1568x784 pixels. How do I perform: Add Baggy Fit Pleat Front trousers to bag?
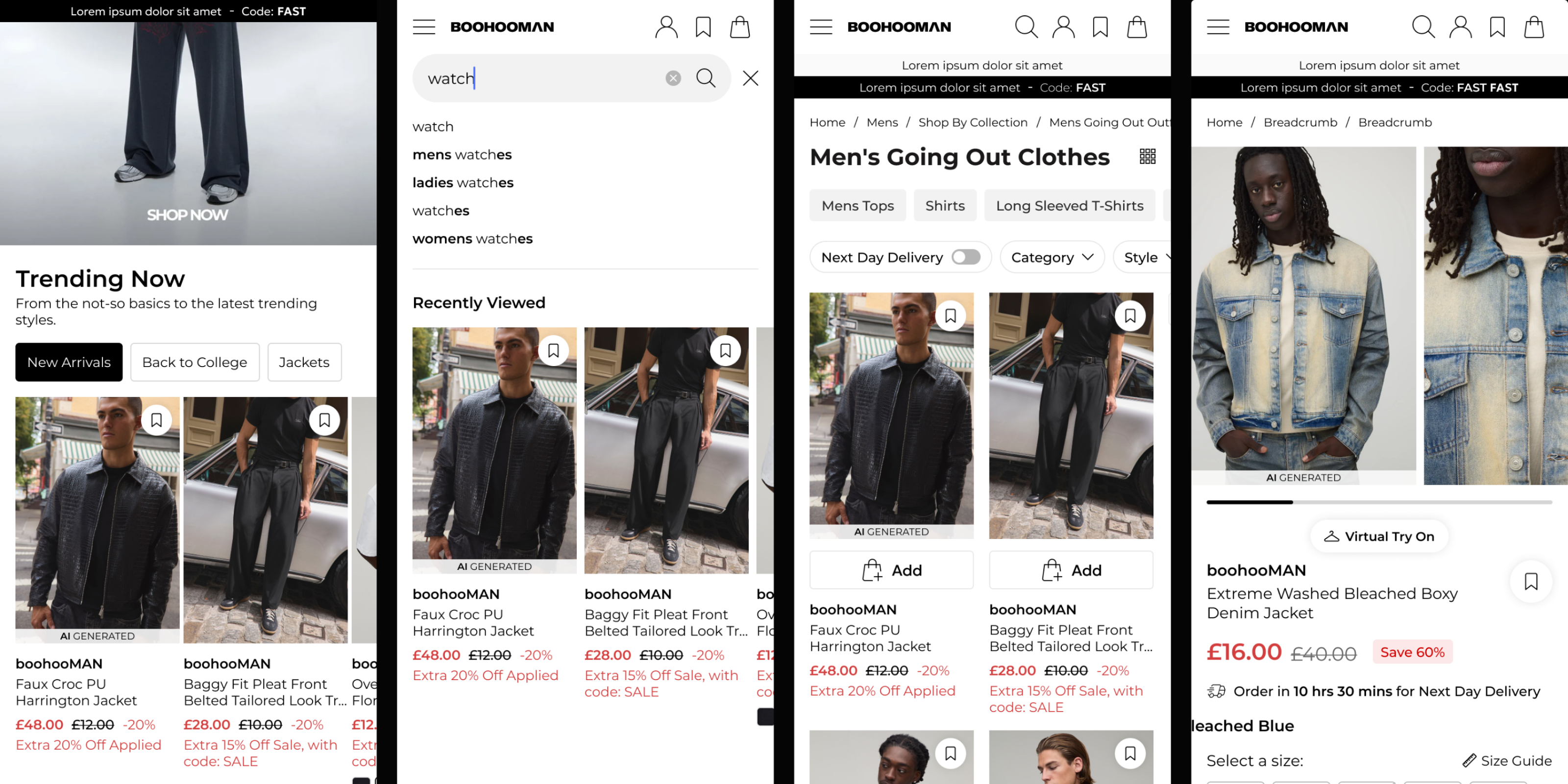[1071, 570]
